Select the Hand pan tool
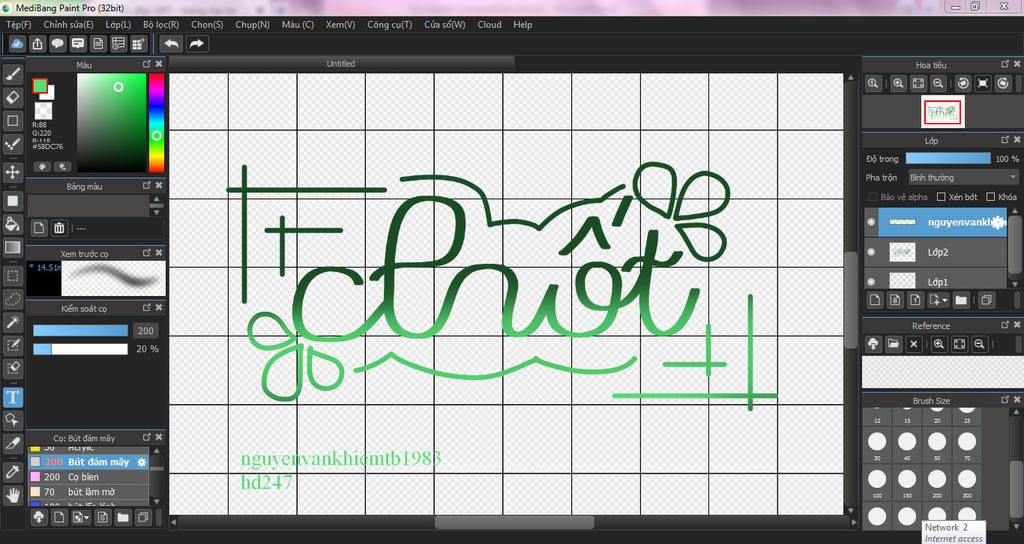Viewport: 1024px width, 544px height. coord(12,495)
